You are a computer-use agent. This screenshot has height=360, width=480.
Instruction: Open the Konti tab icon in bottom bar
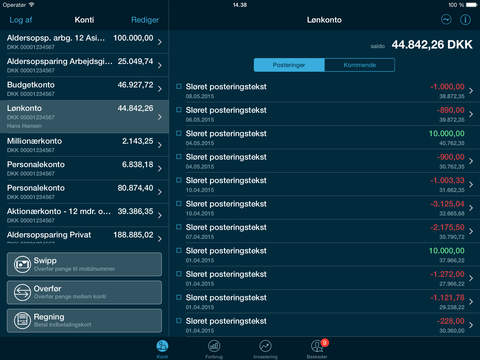pos(162,346)
